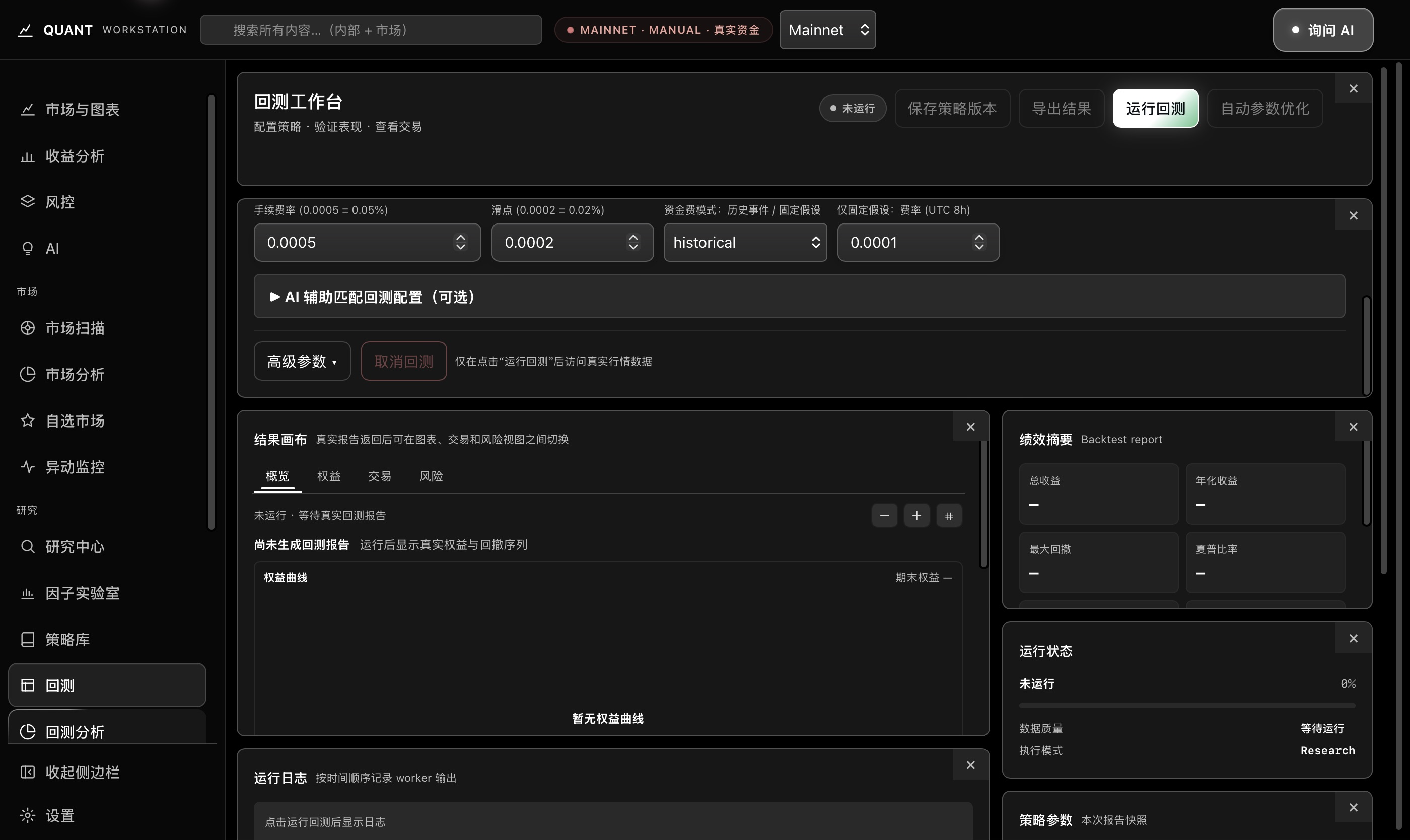Zoom in the chart with plus button

tap(916, 516)
